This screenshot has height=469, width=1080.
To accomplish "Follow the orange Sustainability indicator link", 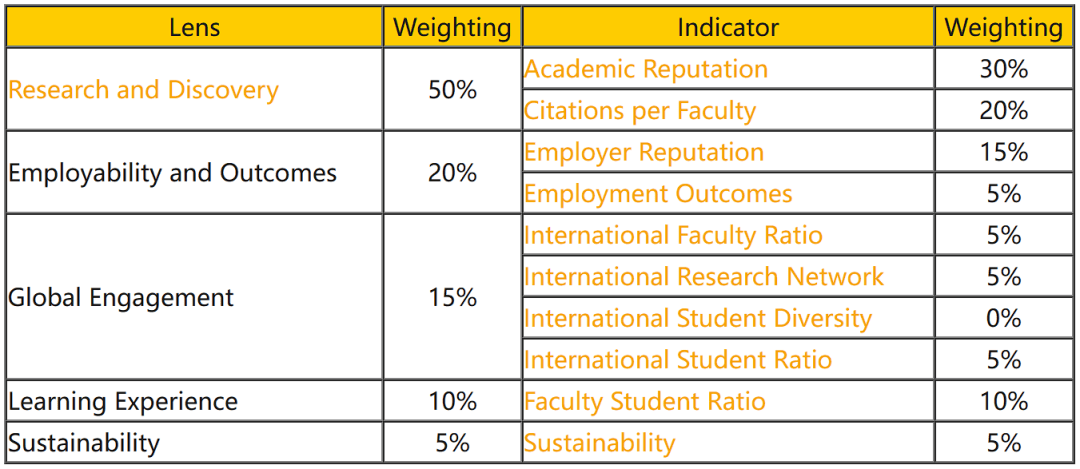I will (599, 442).
